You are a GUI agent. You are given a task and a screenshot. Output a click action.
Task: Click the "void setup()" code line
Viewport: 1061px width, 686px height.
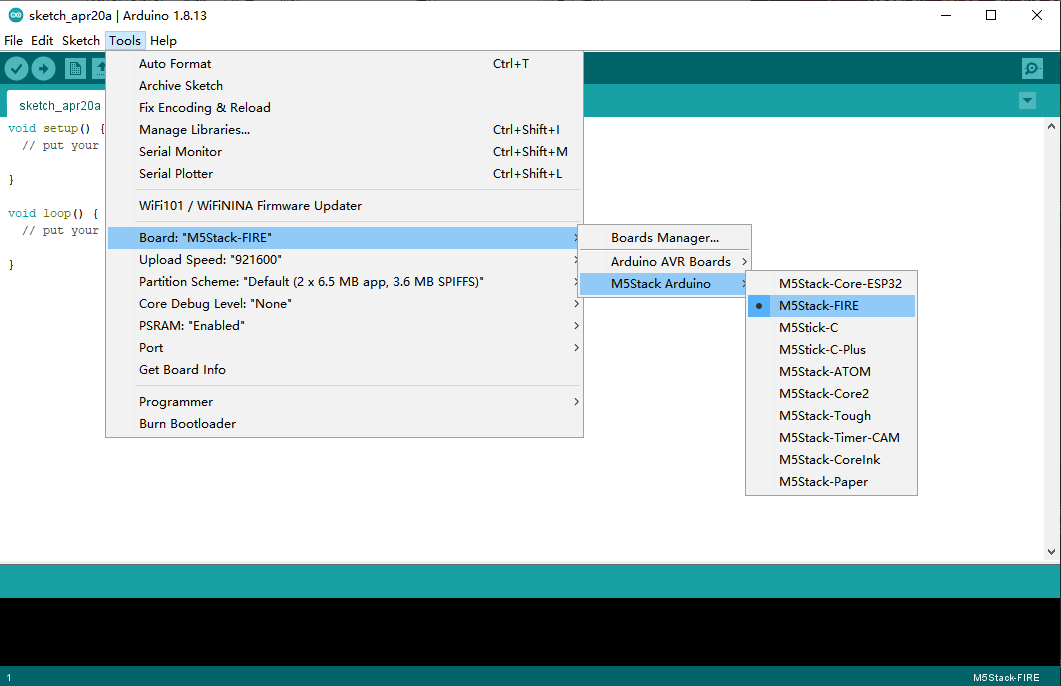pyautogui.click(x=56, y=128)
